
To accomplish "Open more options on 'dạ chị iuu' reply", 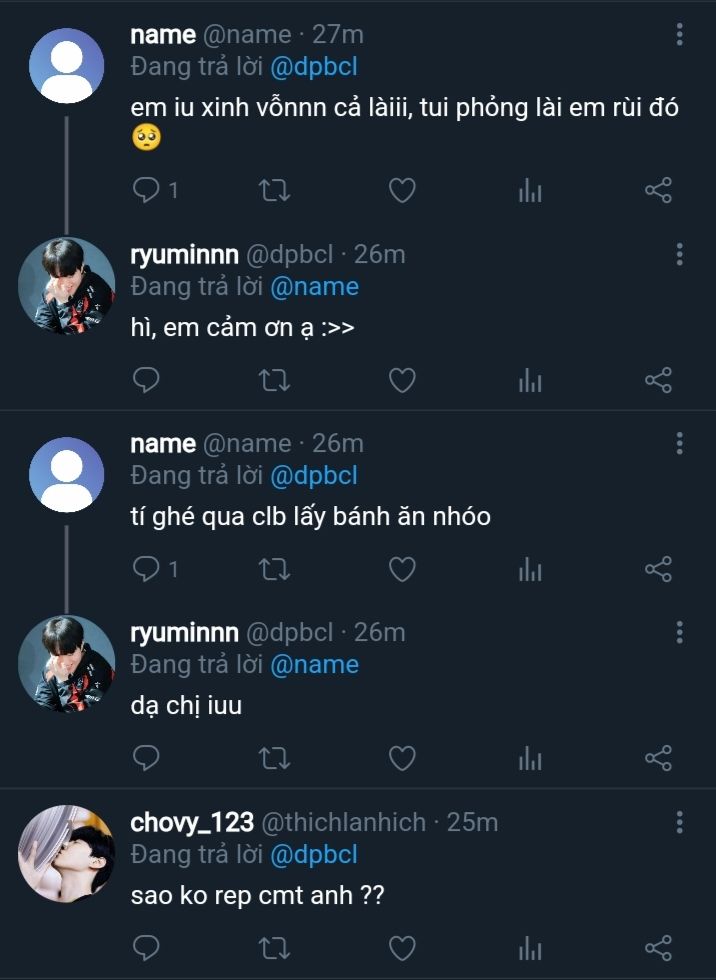I will coord(679,633).
